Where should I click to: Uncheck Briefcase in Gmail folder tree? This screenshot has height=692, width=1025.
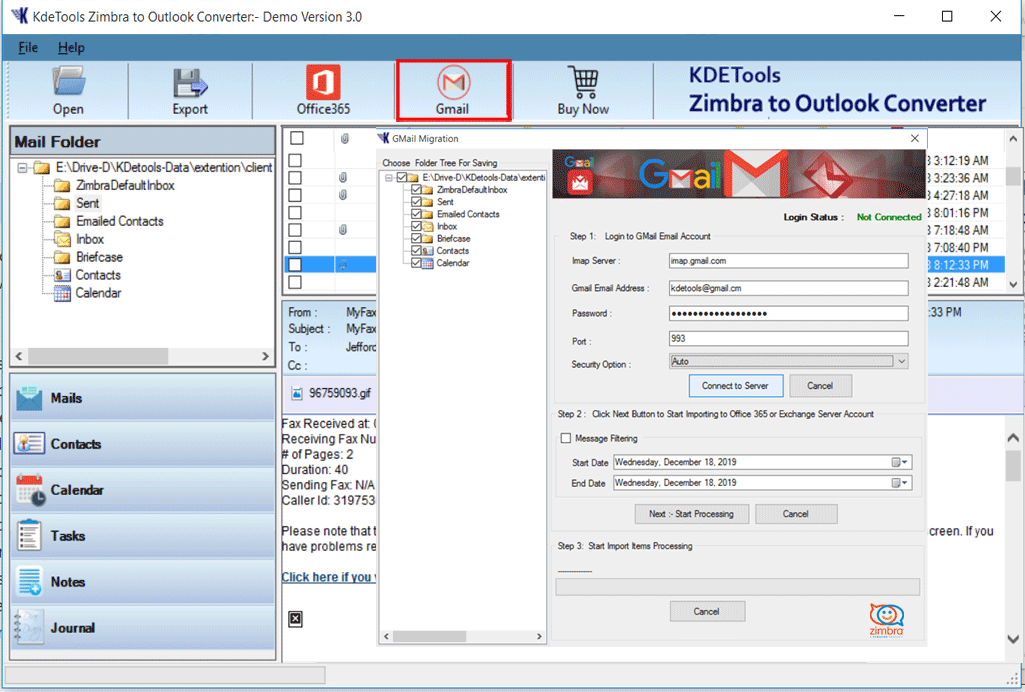(417, 239)
